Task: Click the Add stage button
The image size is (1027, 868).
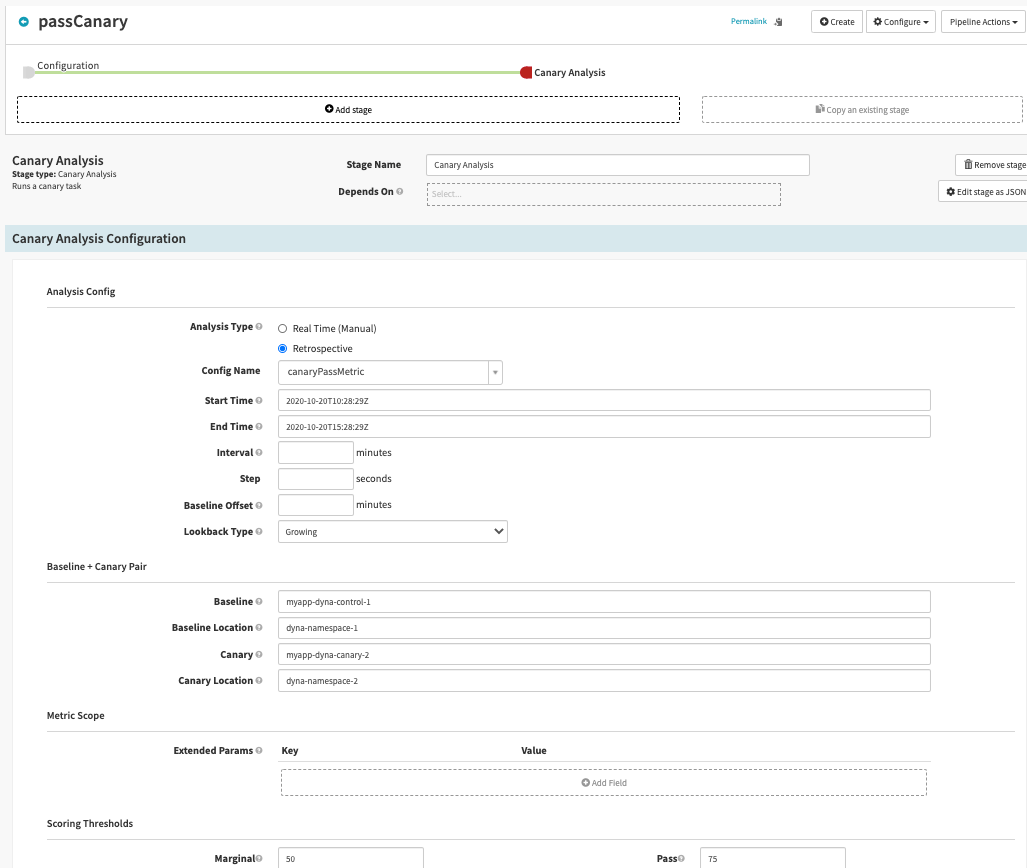Action: point(348,109)
